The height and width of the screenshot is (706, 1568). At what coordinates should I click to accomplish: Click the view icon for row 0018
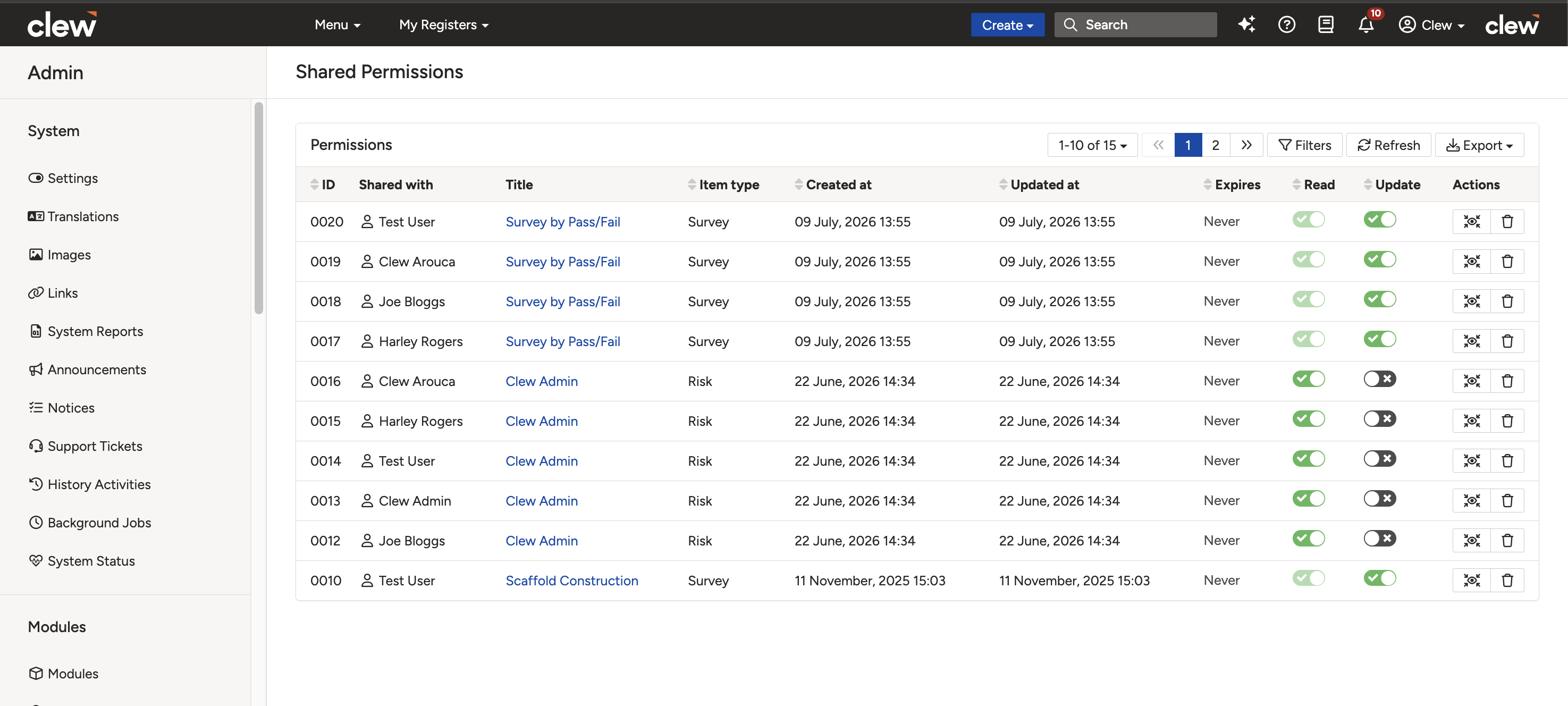tap(1471, 301)
